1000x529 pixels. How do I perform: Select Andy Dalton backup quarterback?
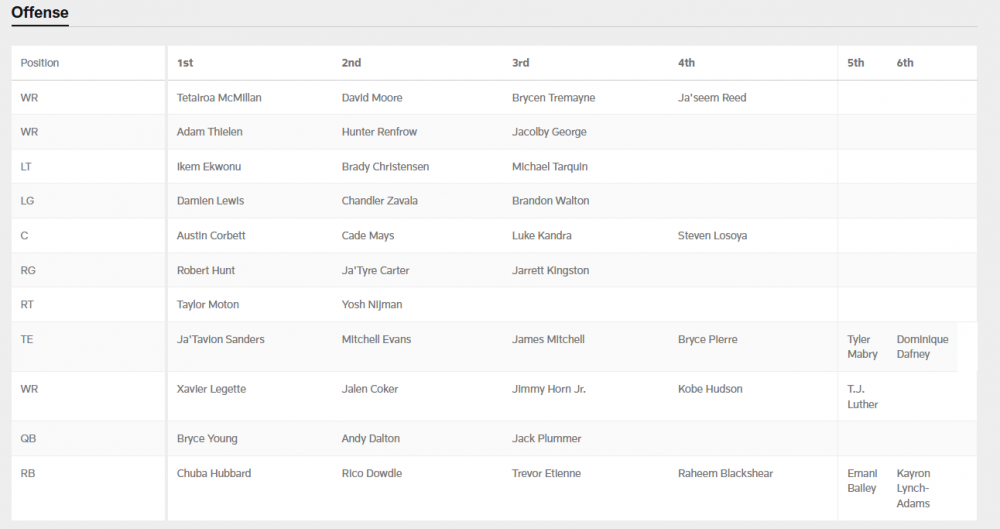(x=370, y=438)
